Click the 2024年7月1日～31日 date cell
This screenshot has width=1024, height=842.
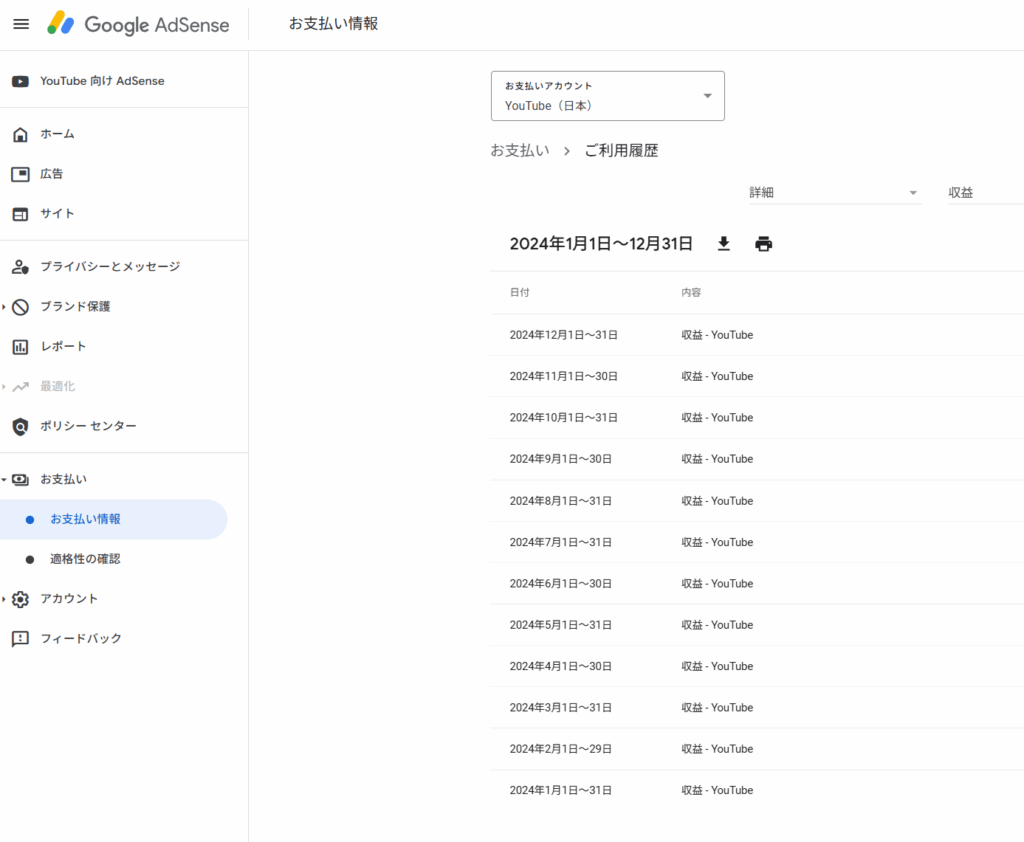[560, 542]
